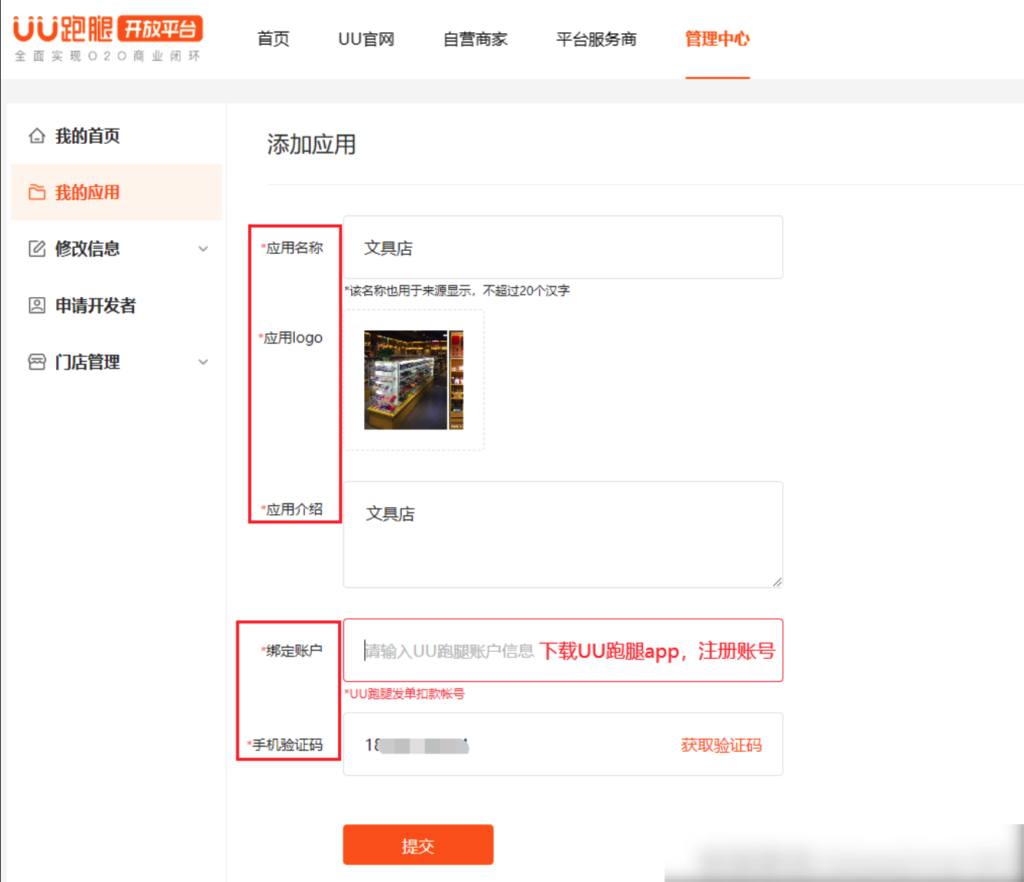This screenshot has height=882, width=1024.
Task: Click the 提交 submit button
Action: [x=418, y=844]
